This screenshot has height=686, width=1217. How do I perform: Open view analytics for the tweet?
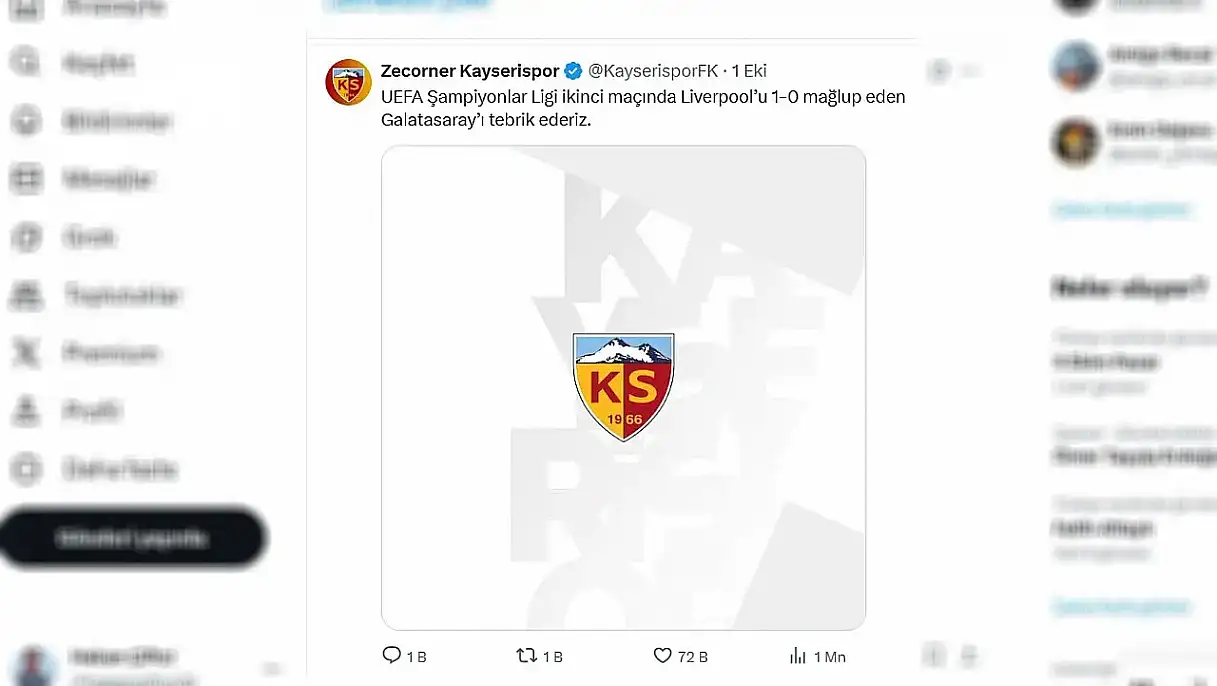798,656
